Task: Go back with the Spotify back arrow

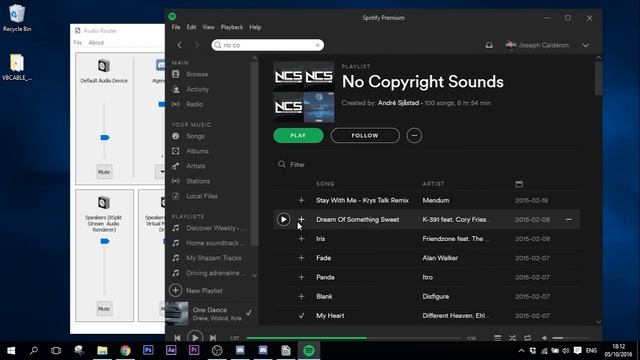Action: (x=179, y=45)
